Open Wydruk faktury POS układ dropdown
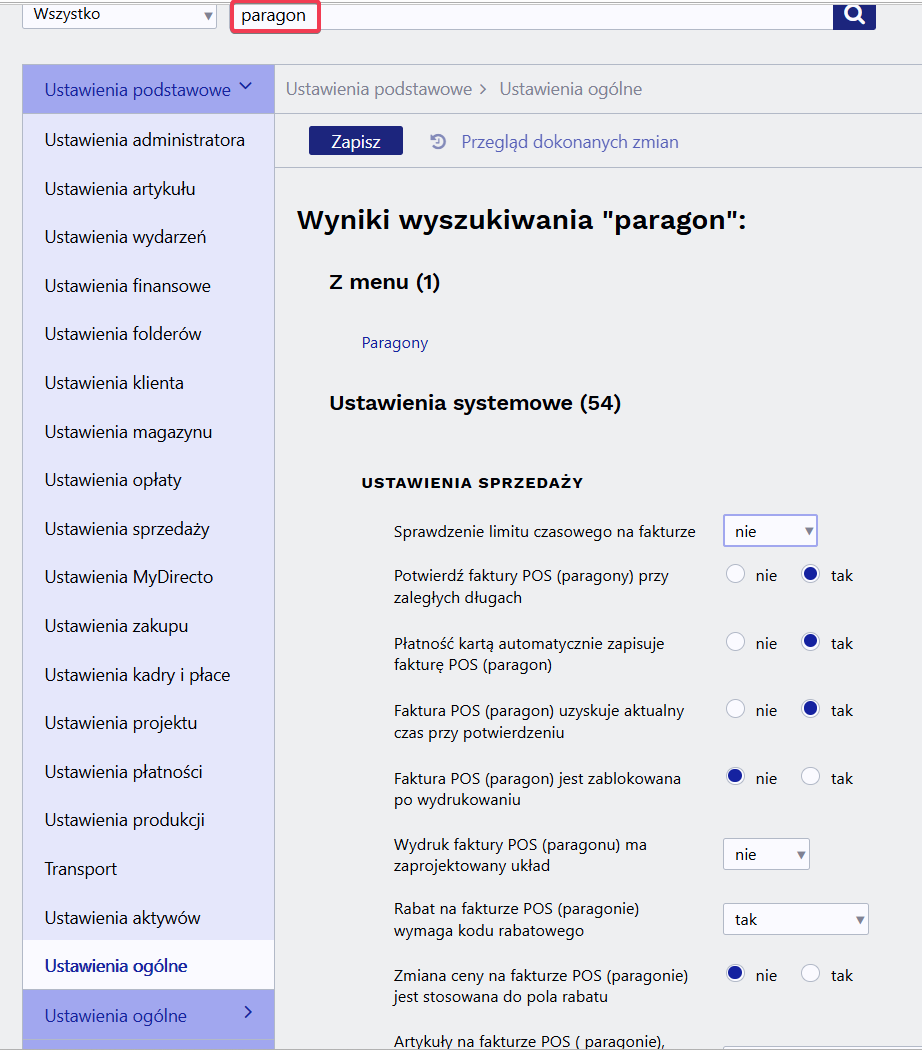922x1050 pixels. [x=766, y=855]
